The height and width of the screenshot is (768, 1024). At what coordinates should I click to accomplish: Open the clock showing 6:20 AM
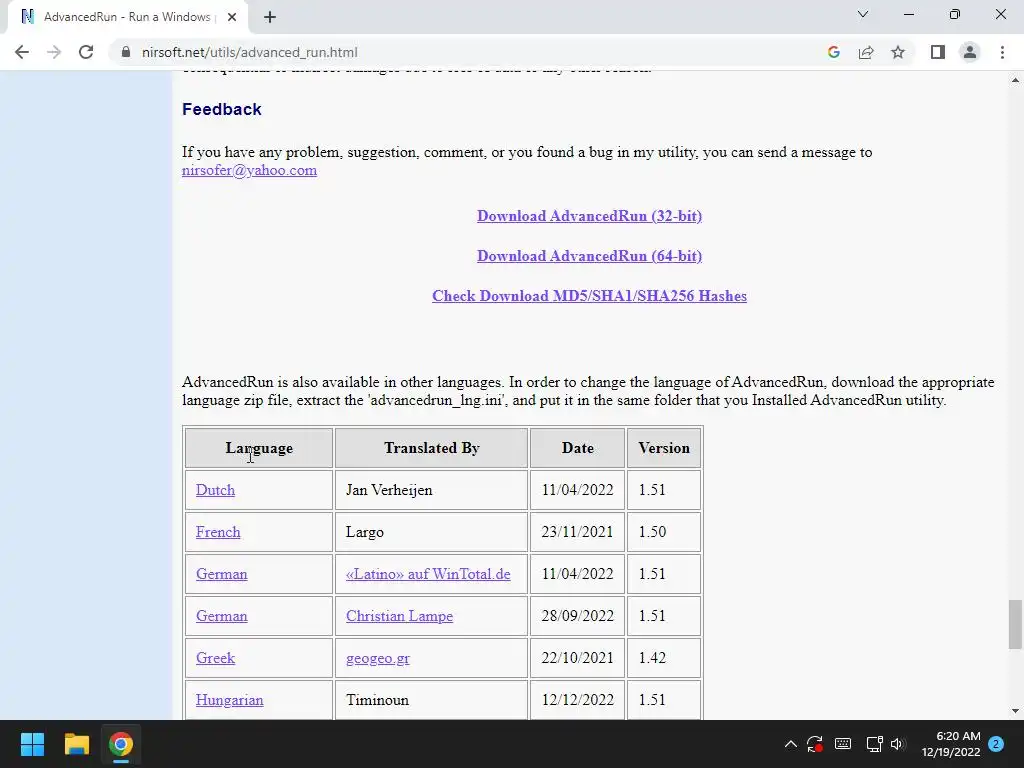click(951, 744)
